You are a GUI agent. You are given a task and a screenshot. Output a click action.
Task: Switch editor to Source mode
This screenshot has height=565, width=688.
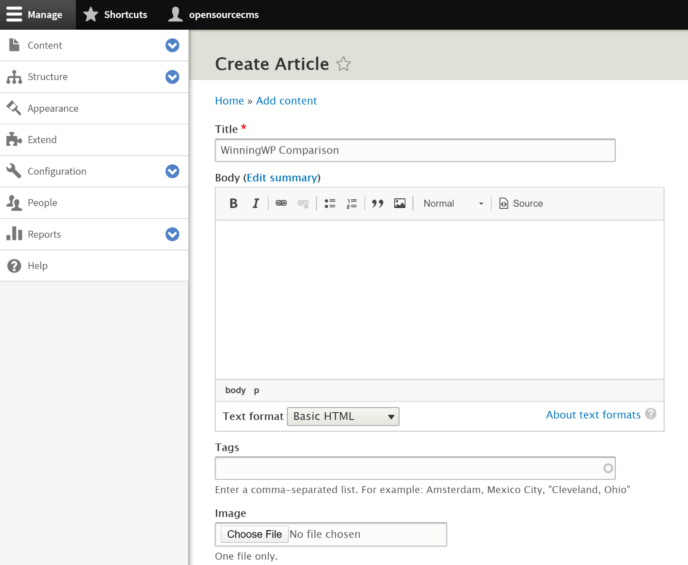[521, 203]
